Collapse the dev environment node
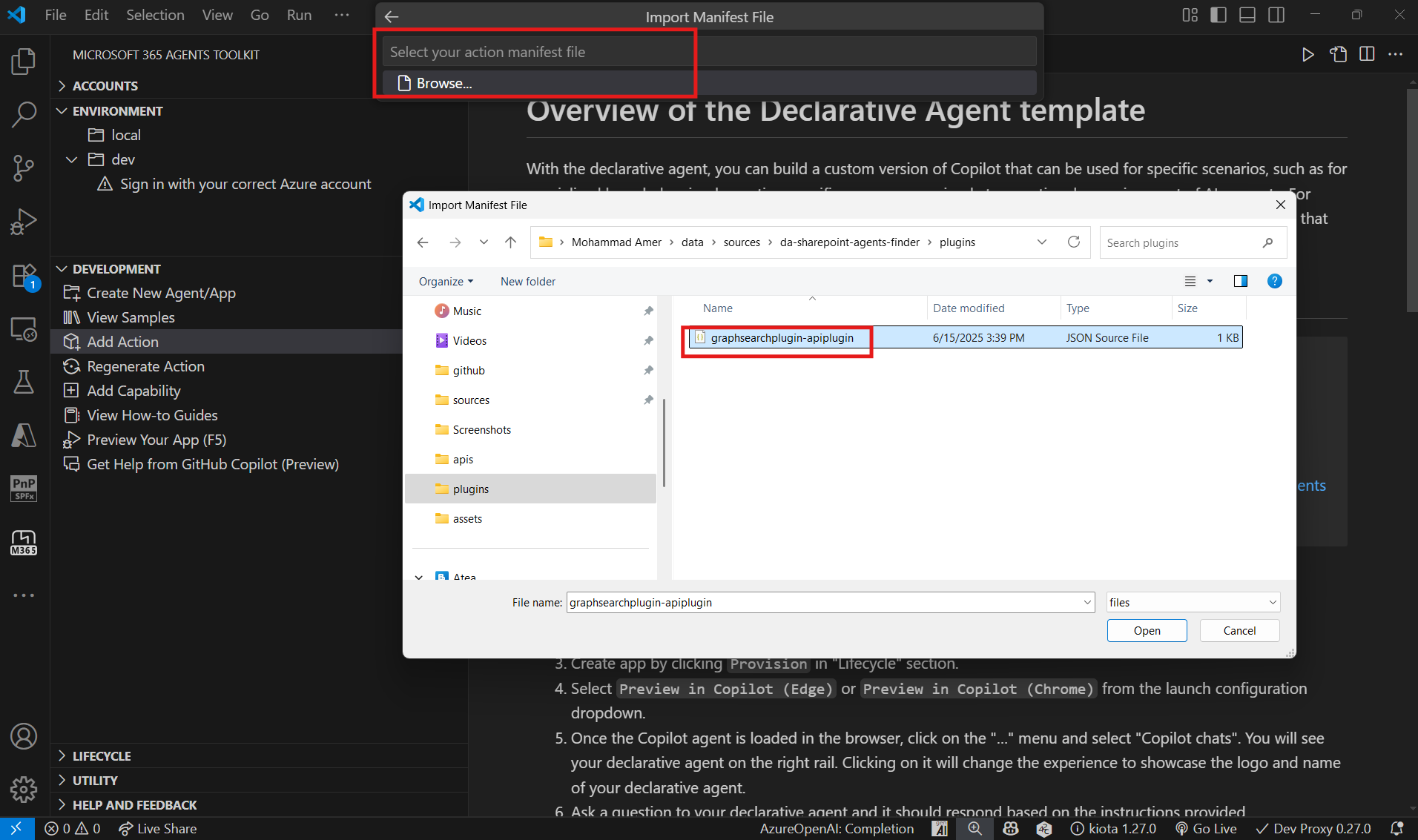1418x840 pixels. click(72, 159)
